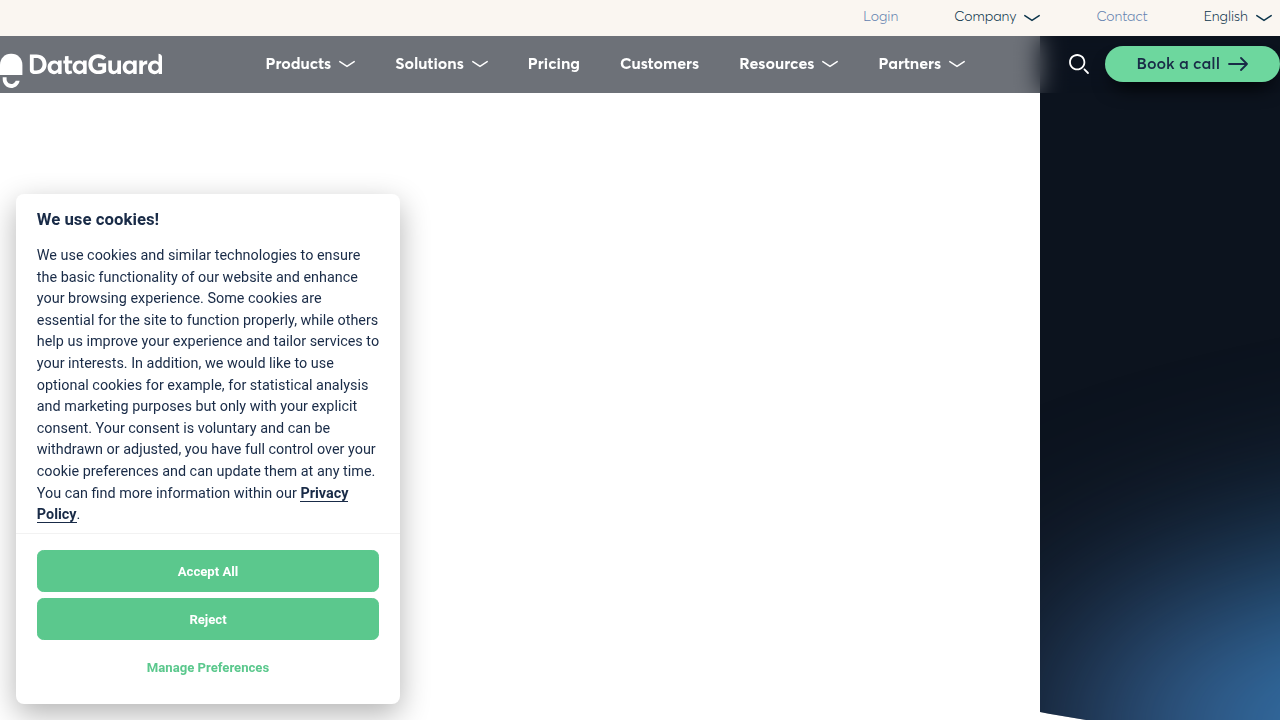
Task: Open the Customers page
Action: pos(659,64)
